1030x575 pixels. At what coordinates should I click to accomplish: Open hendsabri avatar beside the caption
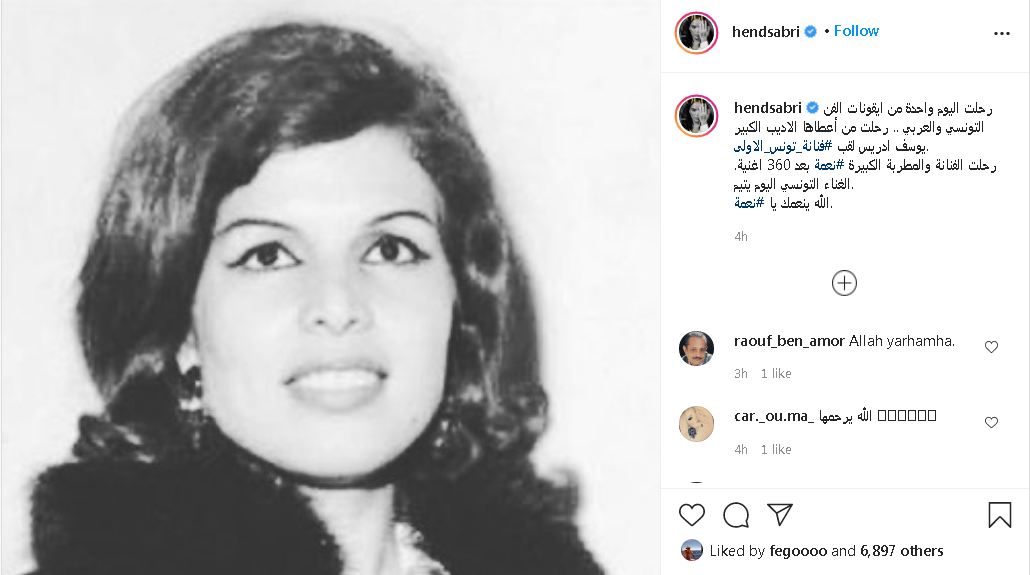click(696, 116)
